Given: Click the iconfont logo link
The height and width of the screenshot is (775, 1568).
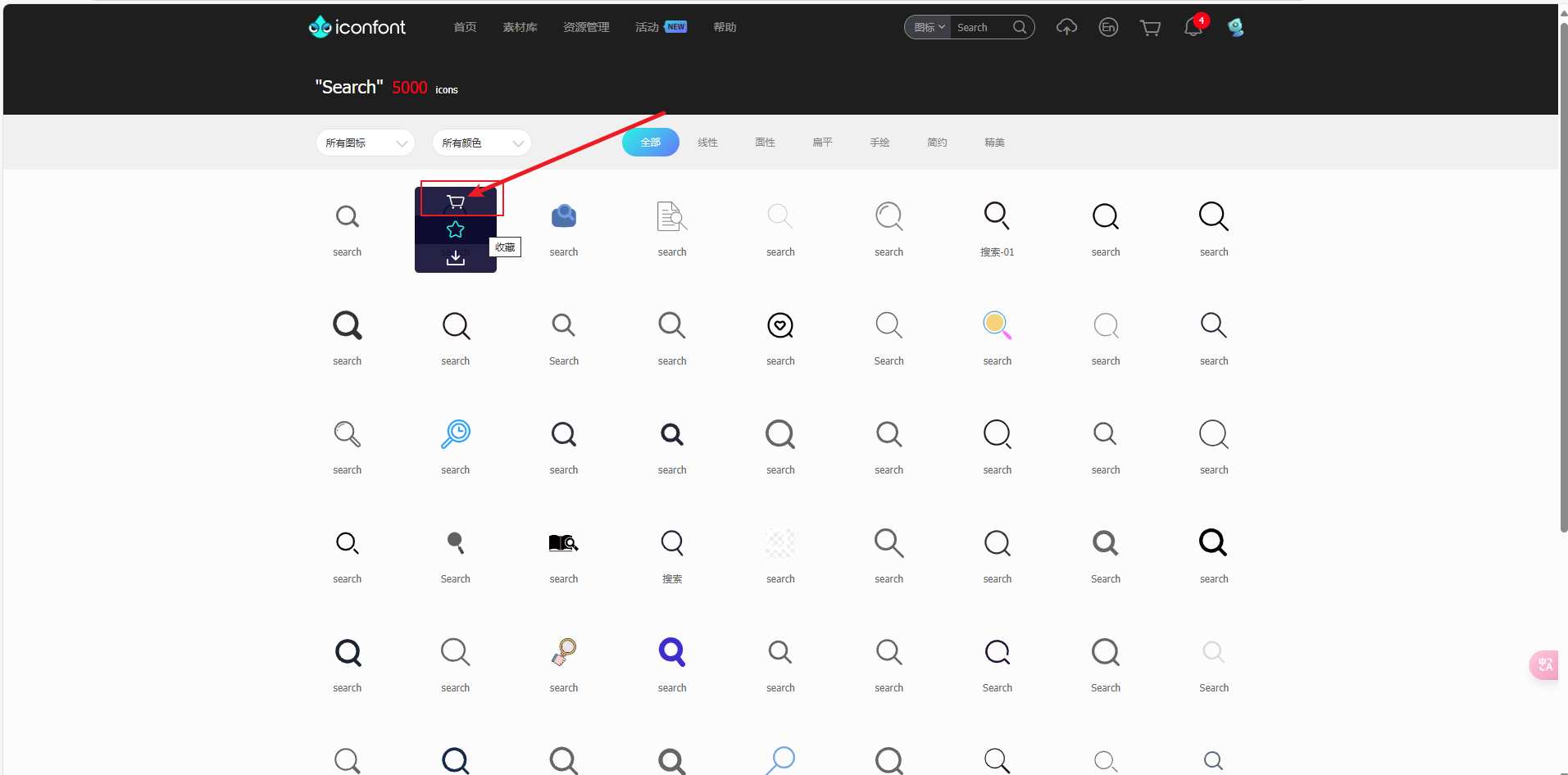Looking at the screenshot, I should pyautogui.click(x=357, y=28).
